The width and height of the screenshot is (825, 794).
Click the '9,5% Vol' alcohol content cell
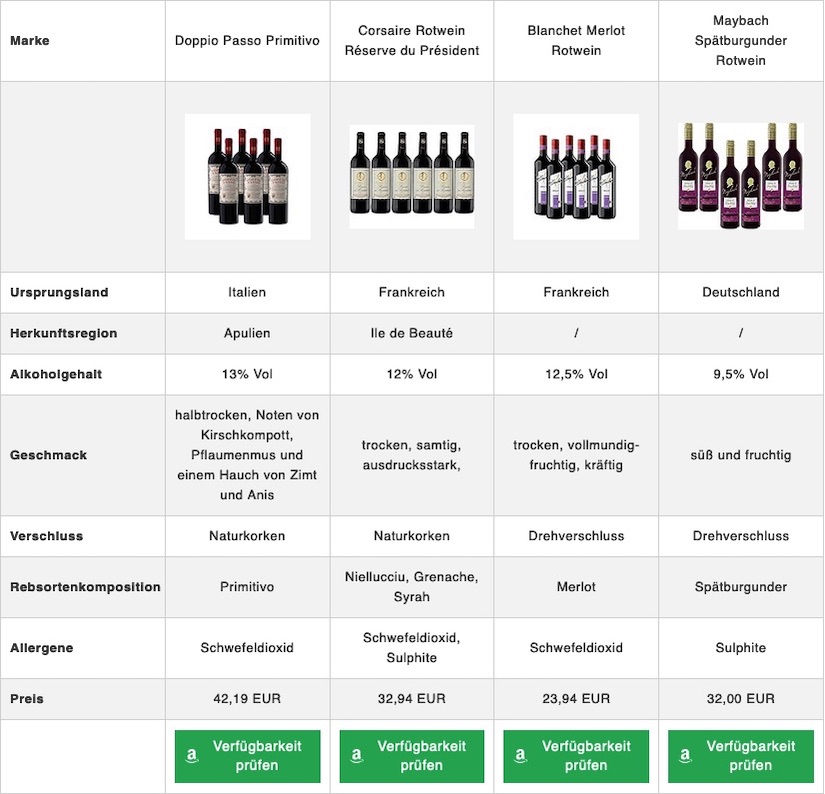[741, 374]
